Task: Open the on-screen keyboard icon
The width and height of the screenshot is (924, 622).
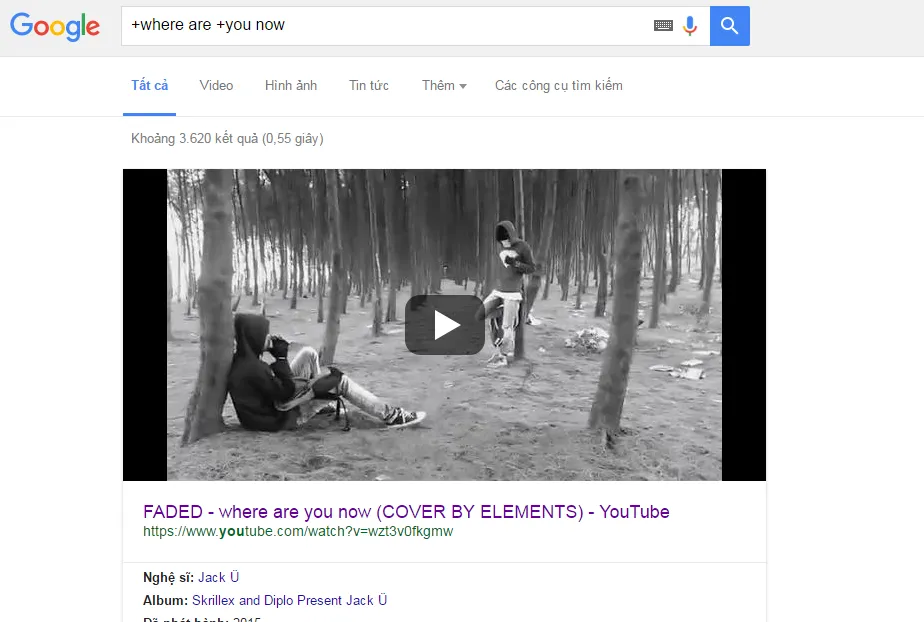Action: tap(663, 25)
